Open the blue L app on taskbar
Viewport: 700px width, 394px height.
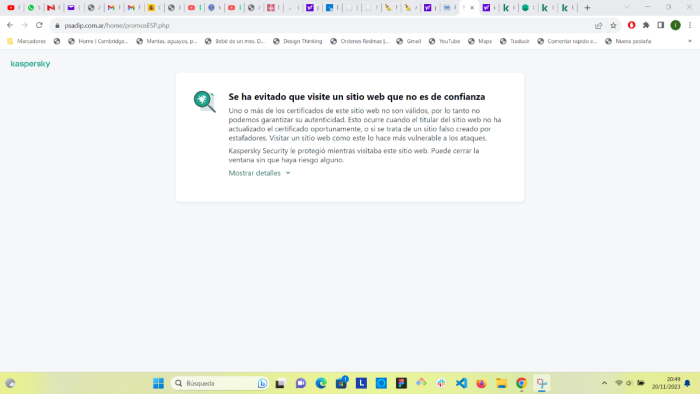(x=361, y=383)
